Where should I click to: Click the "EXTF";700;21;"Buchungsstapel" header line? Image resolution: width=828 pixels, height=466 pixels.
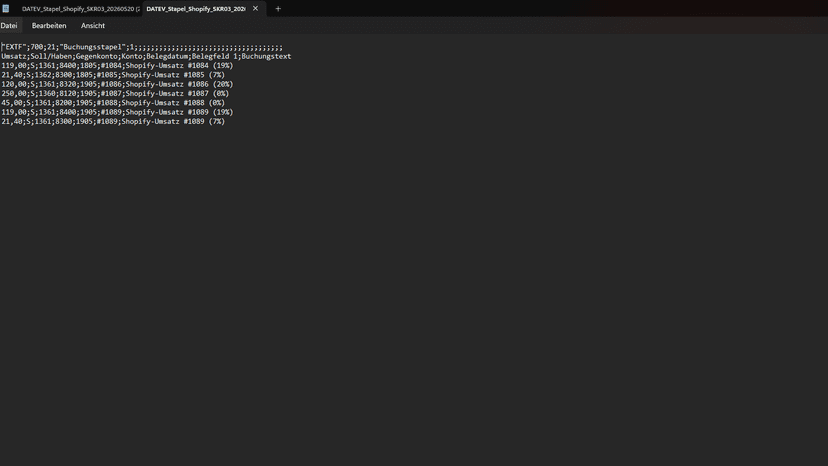142,47
